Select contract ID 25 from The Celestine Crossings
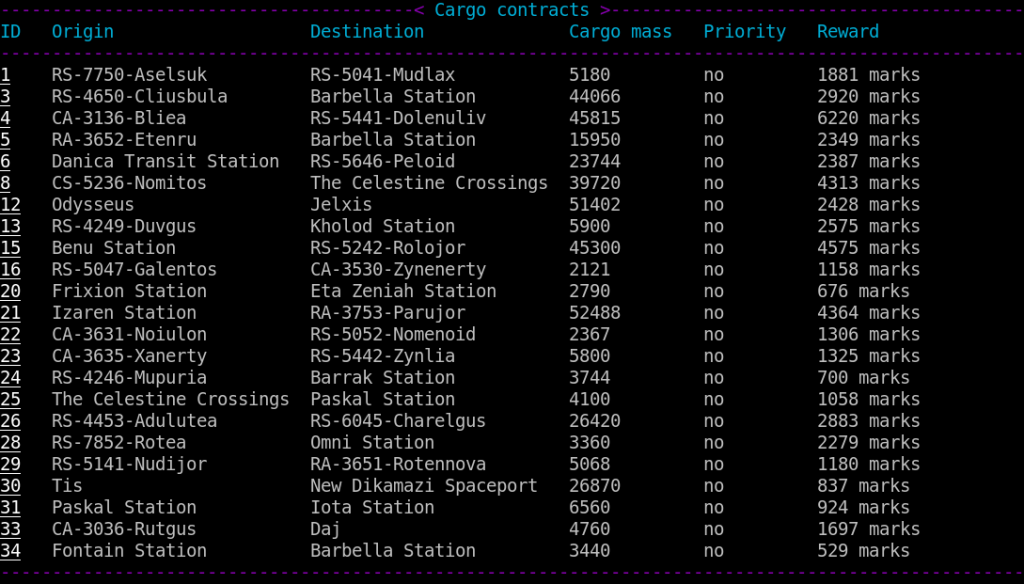The height and width of the screenshot is (584, 1024). [x=10, y=399]
